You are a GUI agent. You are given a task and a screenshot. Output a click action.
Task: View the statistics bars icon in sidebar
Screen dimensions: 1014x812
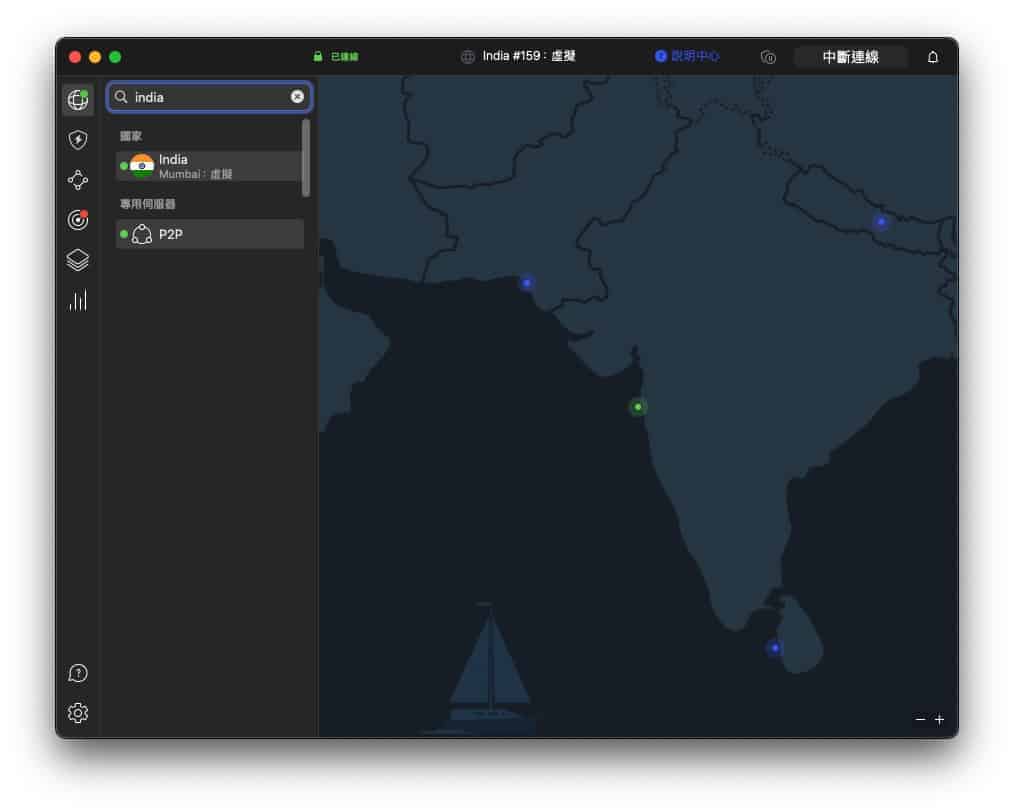click(78, 299)
